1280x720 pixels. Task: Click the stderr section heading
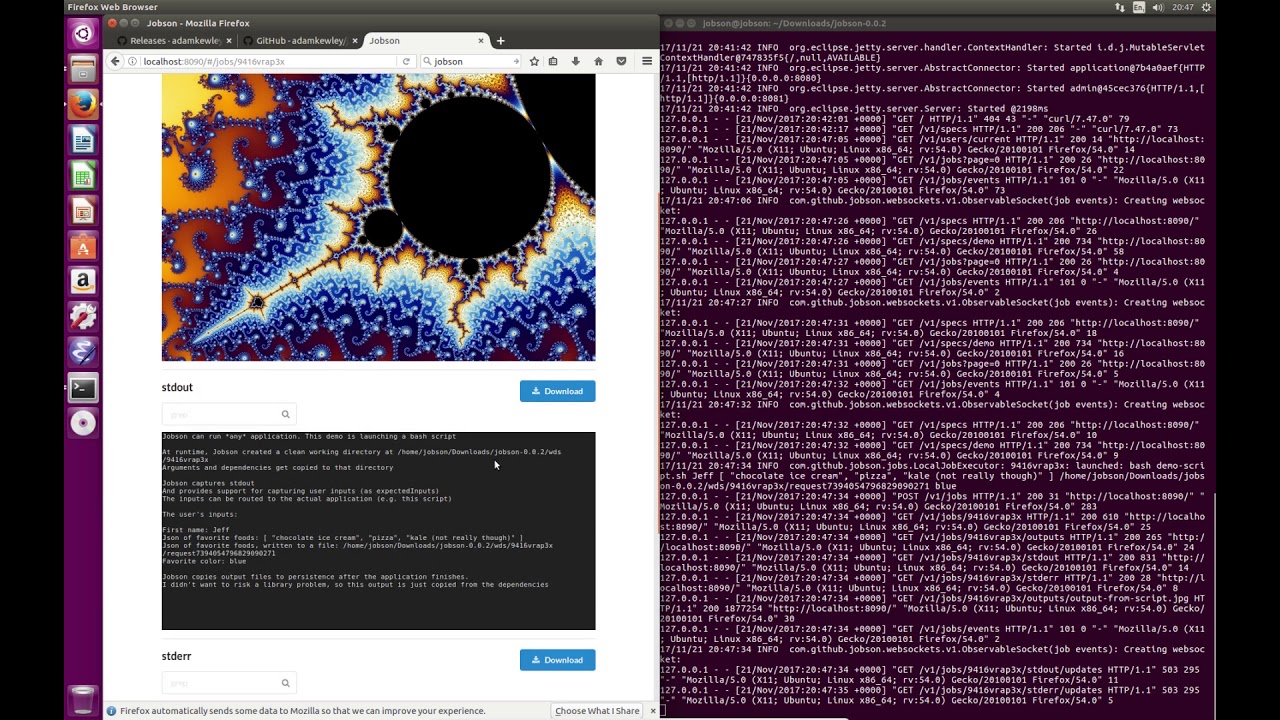[176, 656]
